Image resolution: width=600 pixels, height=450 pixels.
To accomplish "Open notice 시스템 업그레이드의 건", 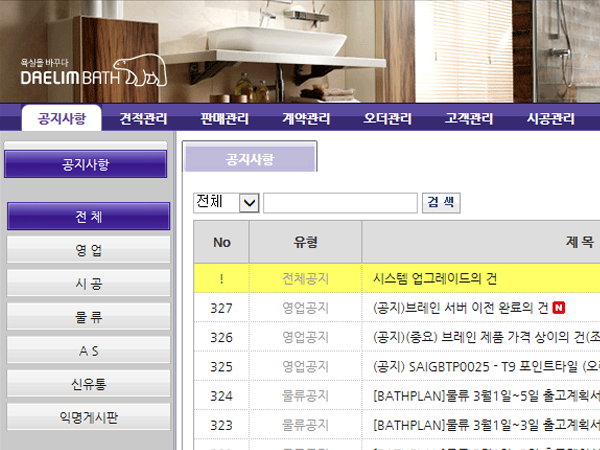I will tap(435, 278).
